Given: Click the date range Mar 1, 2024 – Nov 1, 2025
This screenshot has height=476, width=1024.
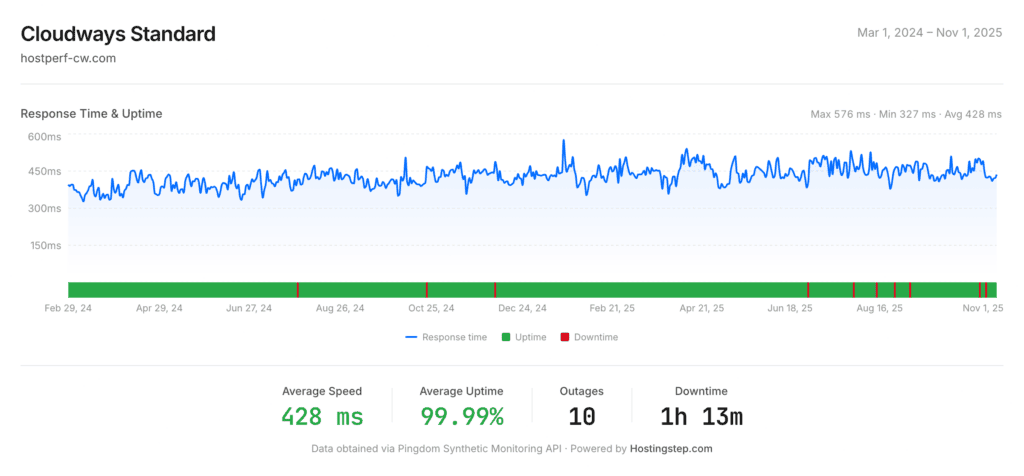Looking at the screenshot, I should pos(929,33).
